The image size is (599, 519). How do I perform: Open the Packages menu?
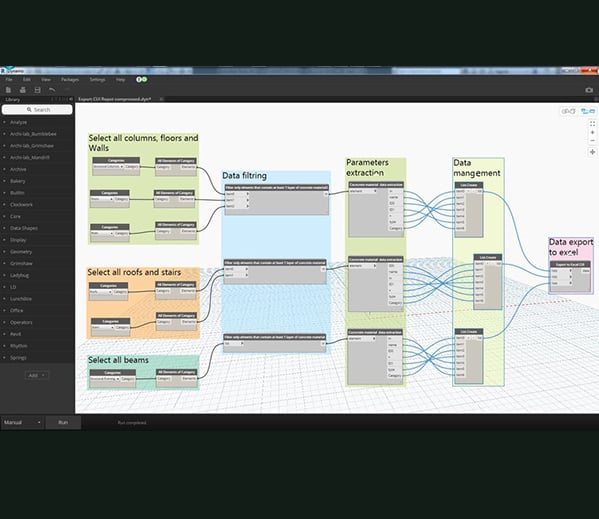70,79
